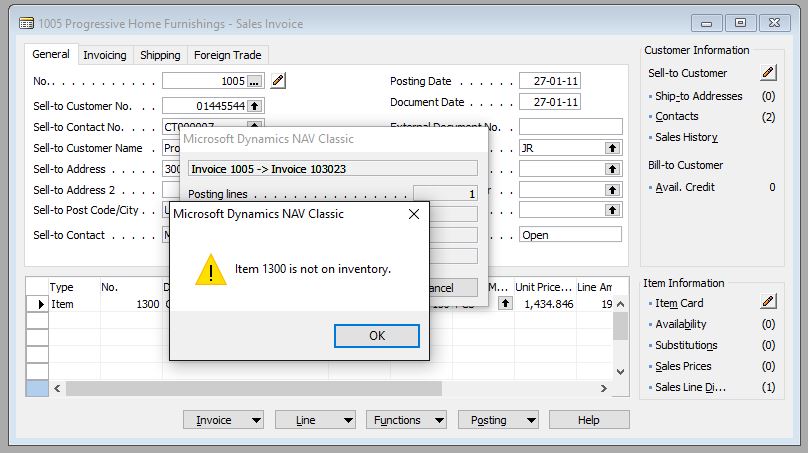The height and width of the screenshot is (453, 808).
Task: Click the lookup arrow in the JR field
Action: click(x=612, y=148)
